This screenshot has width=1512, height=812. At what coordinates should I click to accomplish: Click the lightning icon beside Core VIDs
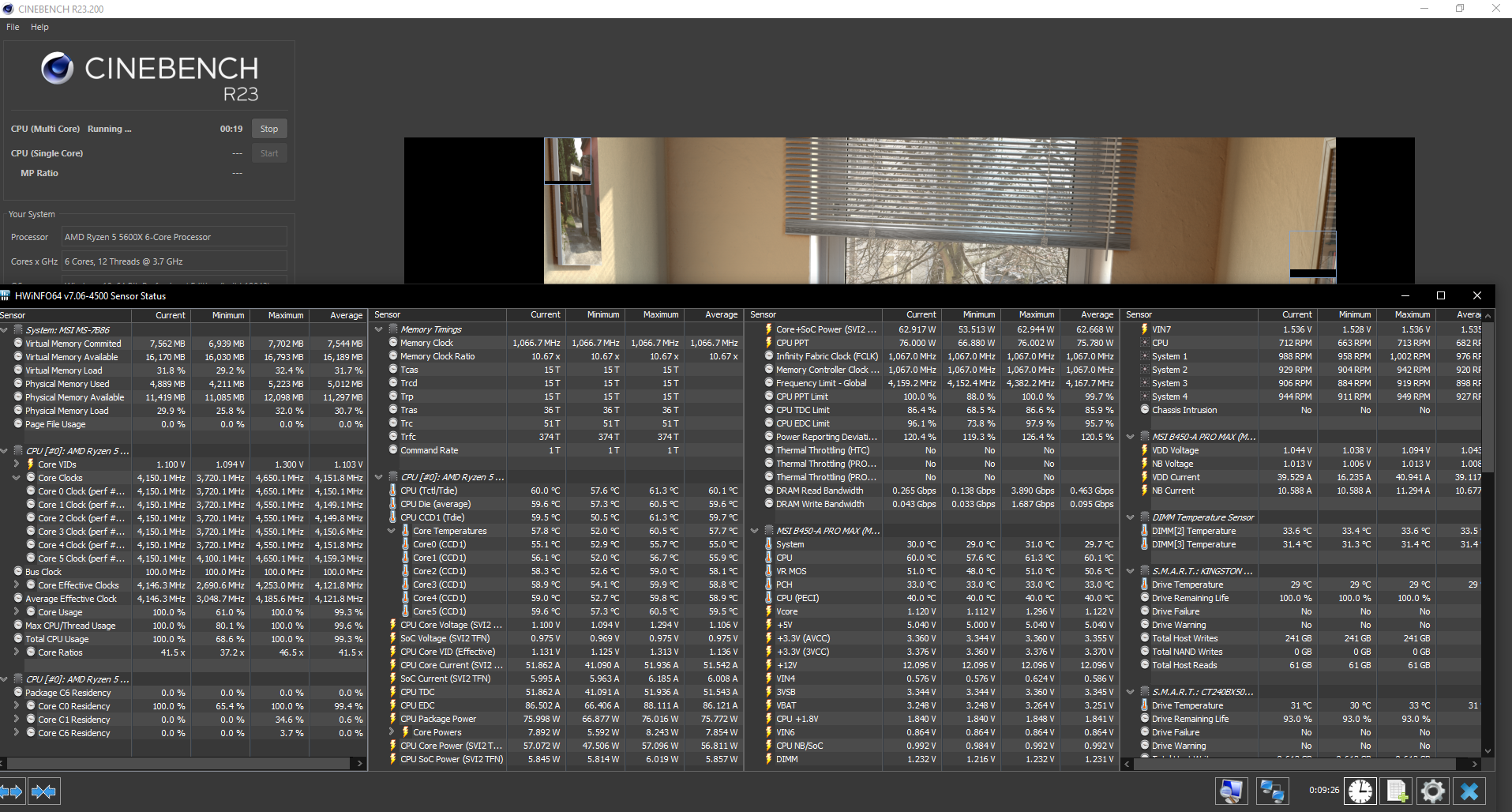[x=31, y=464]
